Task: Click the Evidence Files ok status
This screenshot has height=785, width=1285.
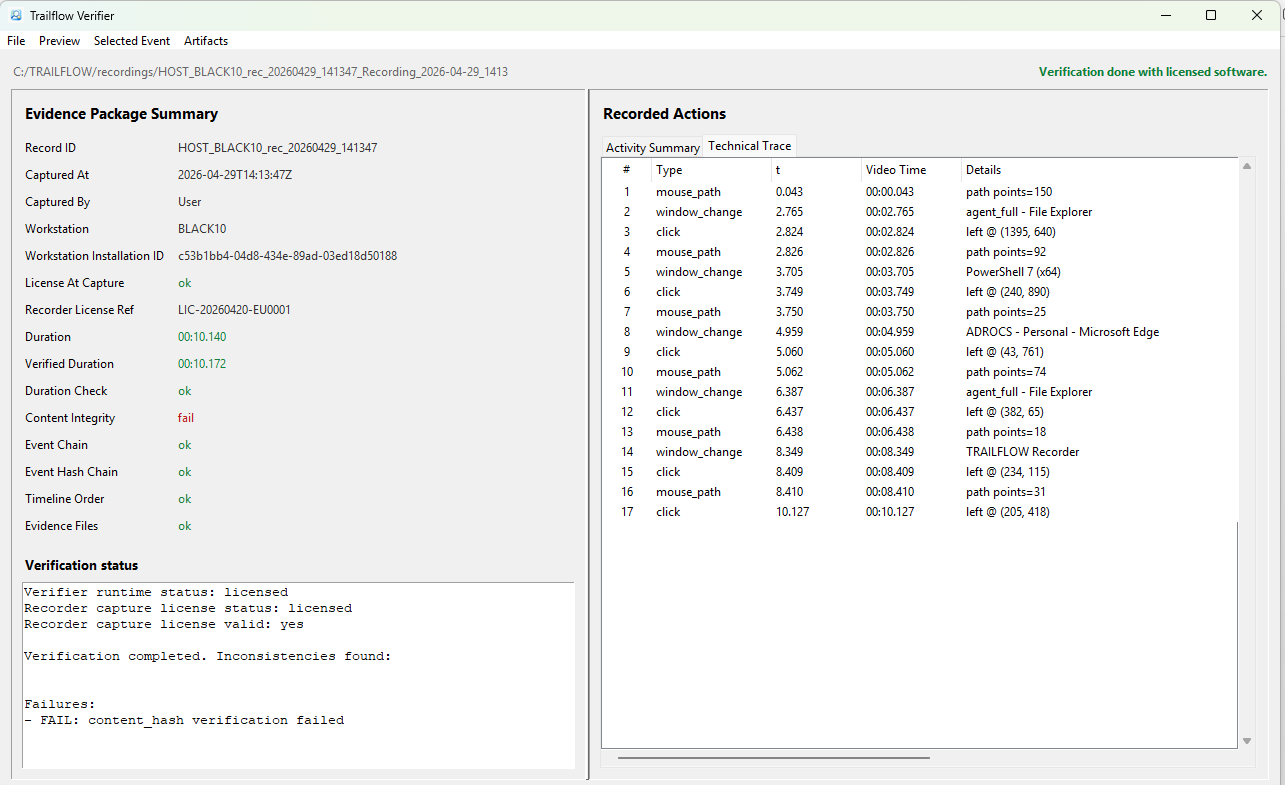Action: tap(185, 526)
